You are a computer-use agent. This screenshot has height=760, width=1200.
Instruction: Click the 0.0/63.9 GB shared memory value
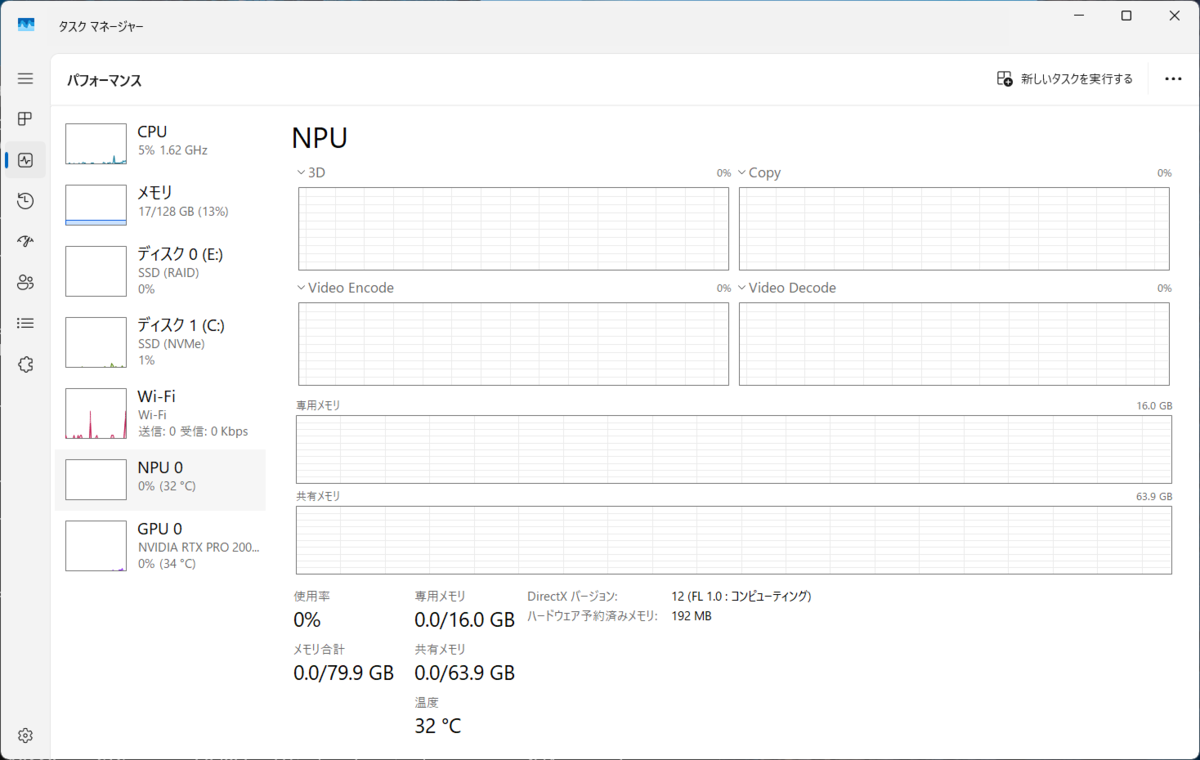click(465, 673)
